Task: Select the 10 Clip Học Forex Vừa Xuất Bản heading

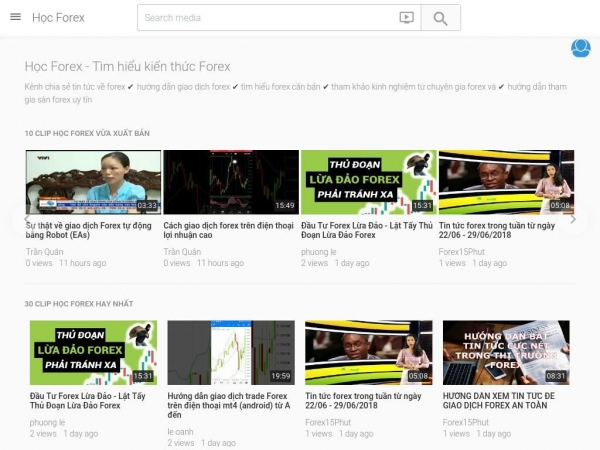Action: click(88, 133)
